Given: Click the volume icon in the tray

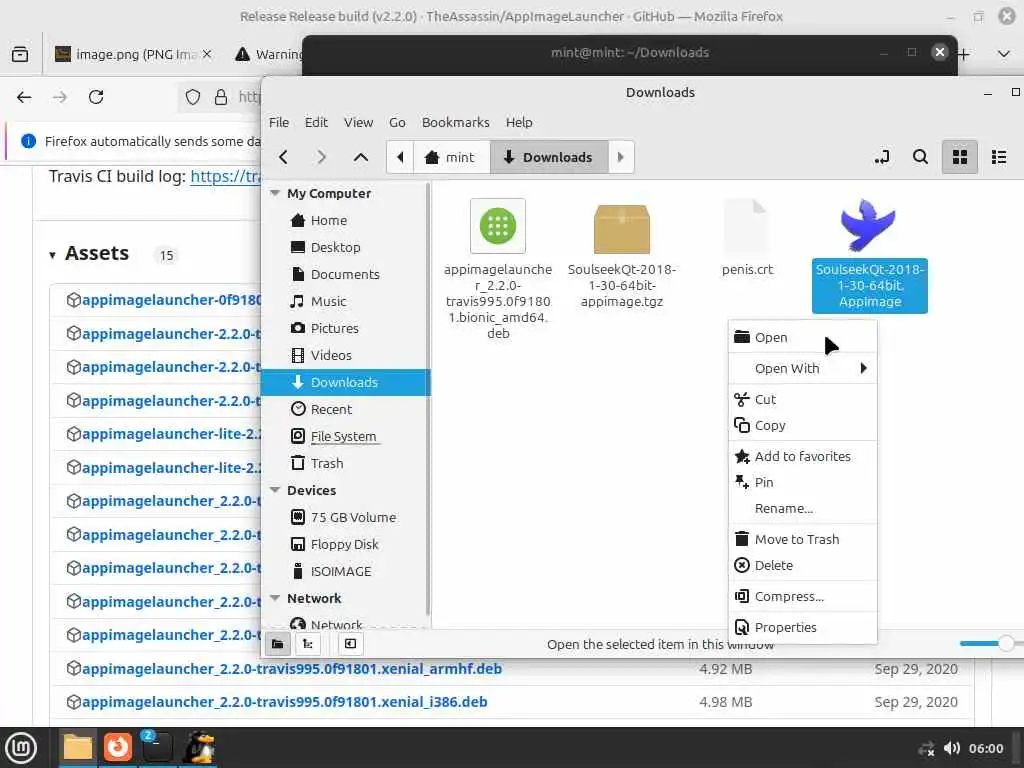Looking at the screenshot, I should pos(952,748).
